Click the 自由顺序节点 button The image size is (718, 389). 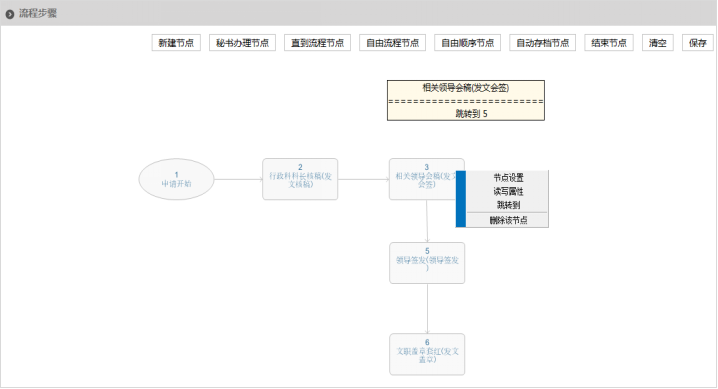click(x=468, y=43)
